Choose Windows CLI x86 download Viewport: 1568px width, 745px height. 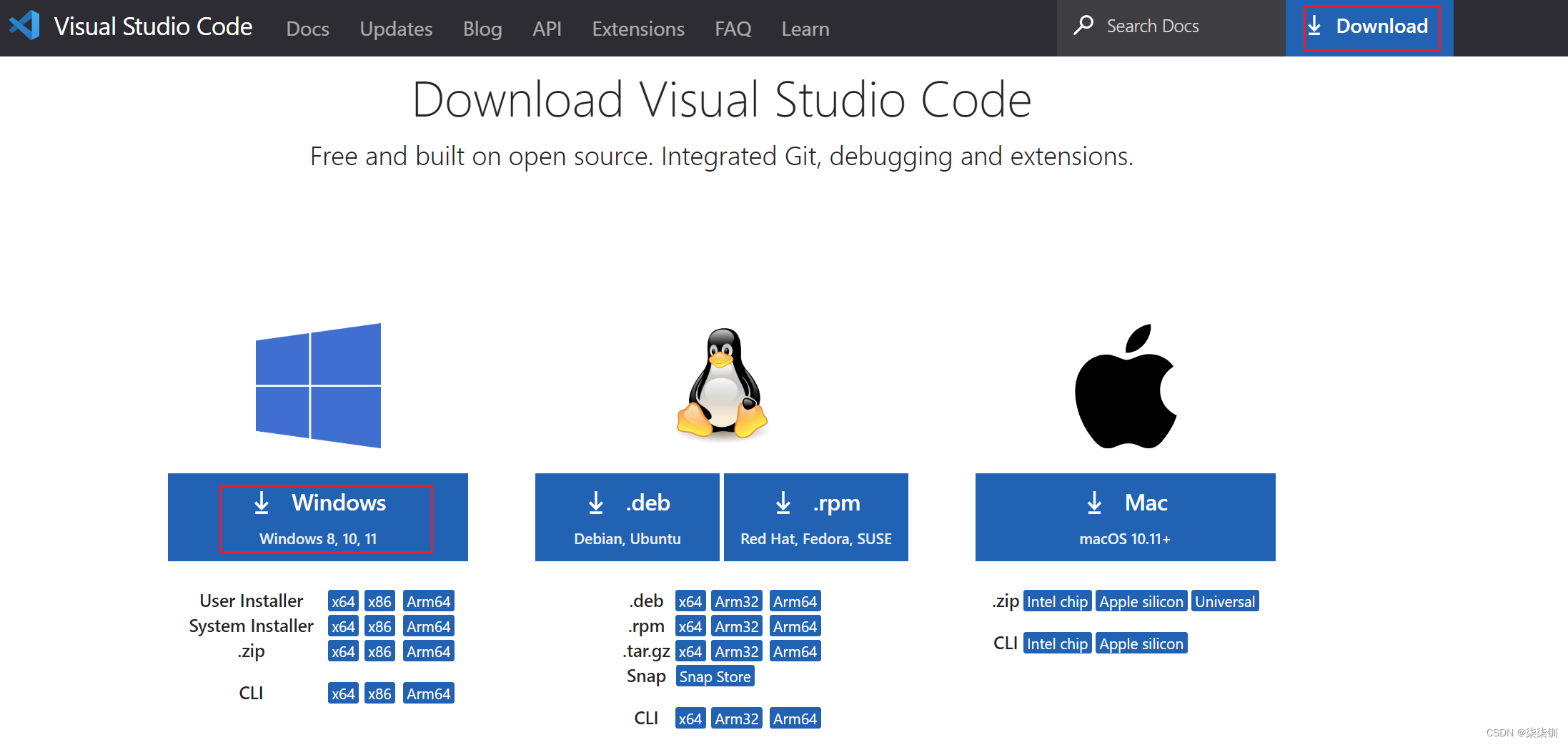(x=379, y=694)
